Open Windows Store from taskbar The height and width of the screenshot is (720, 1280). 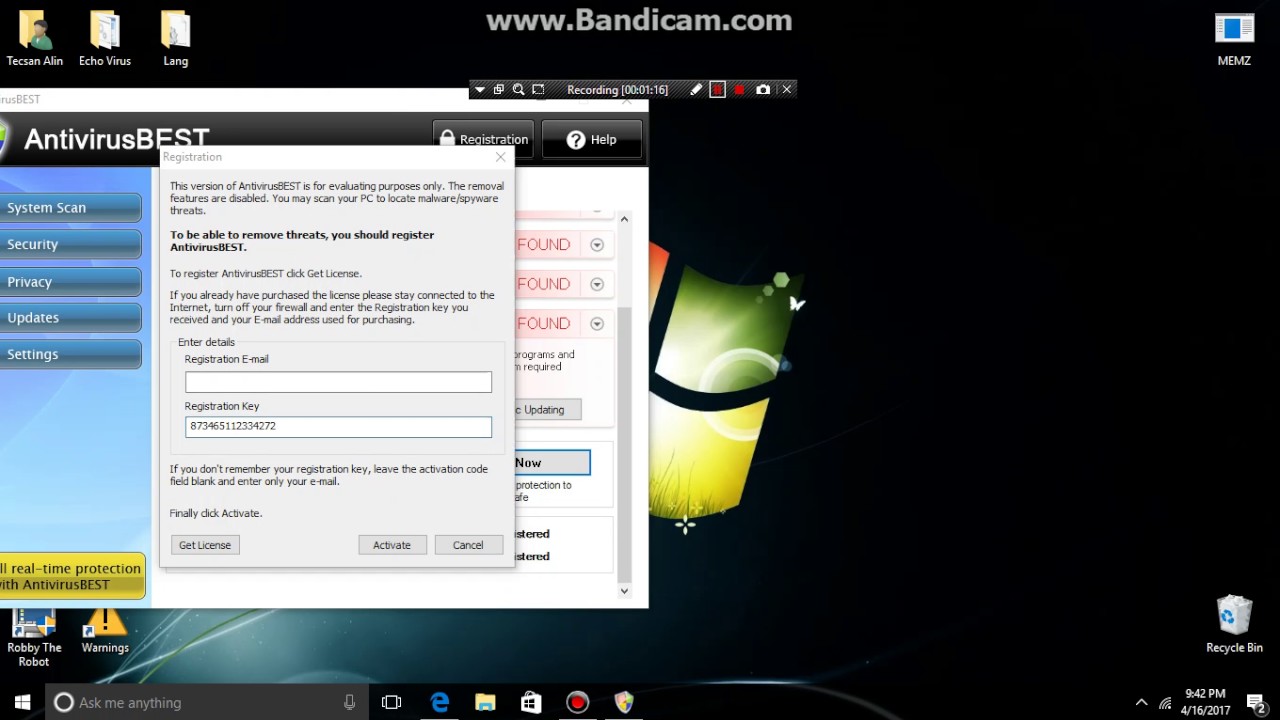click(x=531, y=703)
